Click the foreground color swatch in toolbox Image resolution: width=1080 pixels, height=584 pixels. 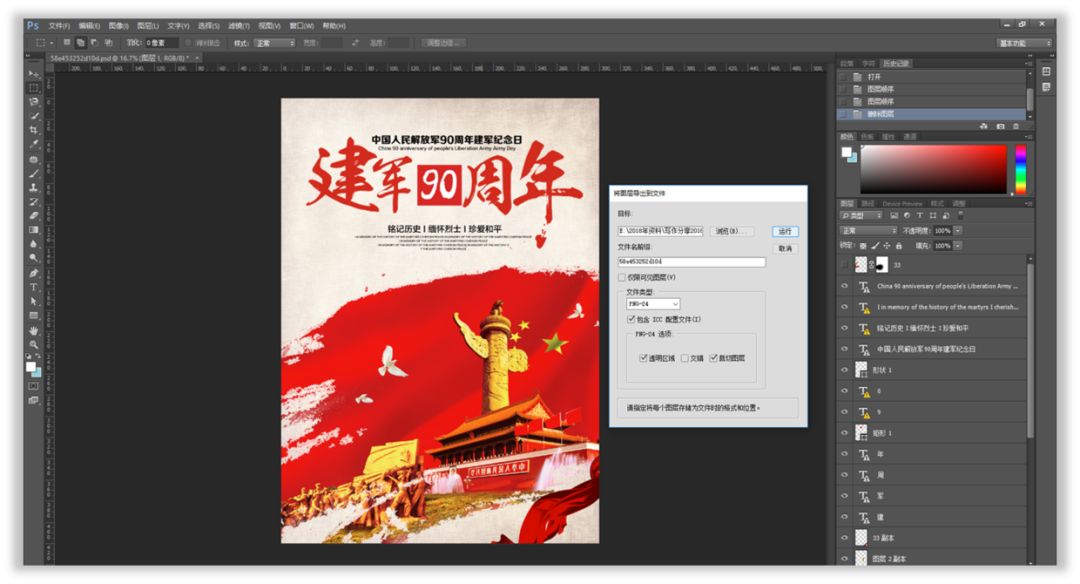[x=30, y=367]
